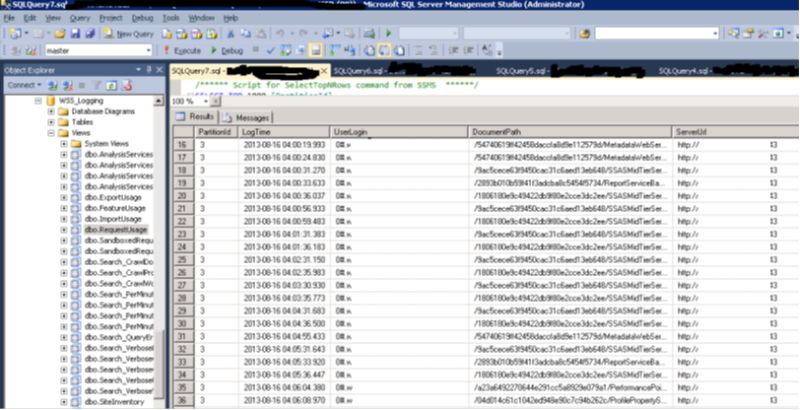Close the SQLQuery7.sql tab
This screenshot has height=410, width=800.
[323, 71]
